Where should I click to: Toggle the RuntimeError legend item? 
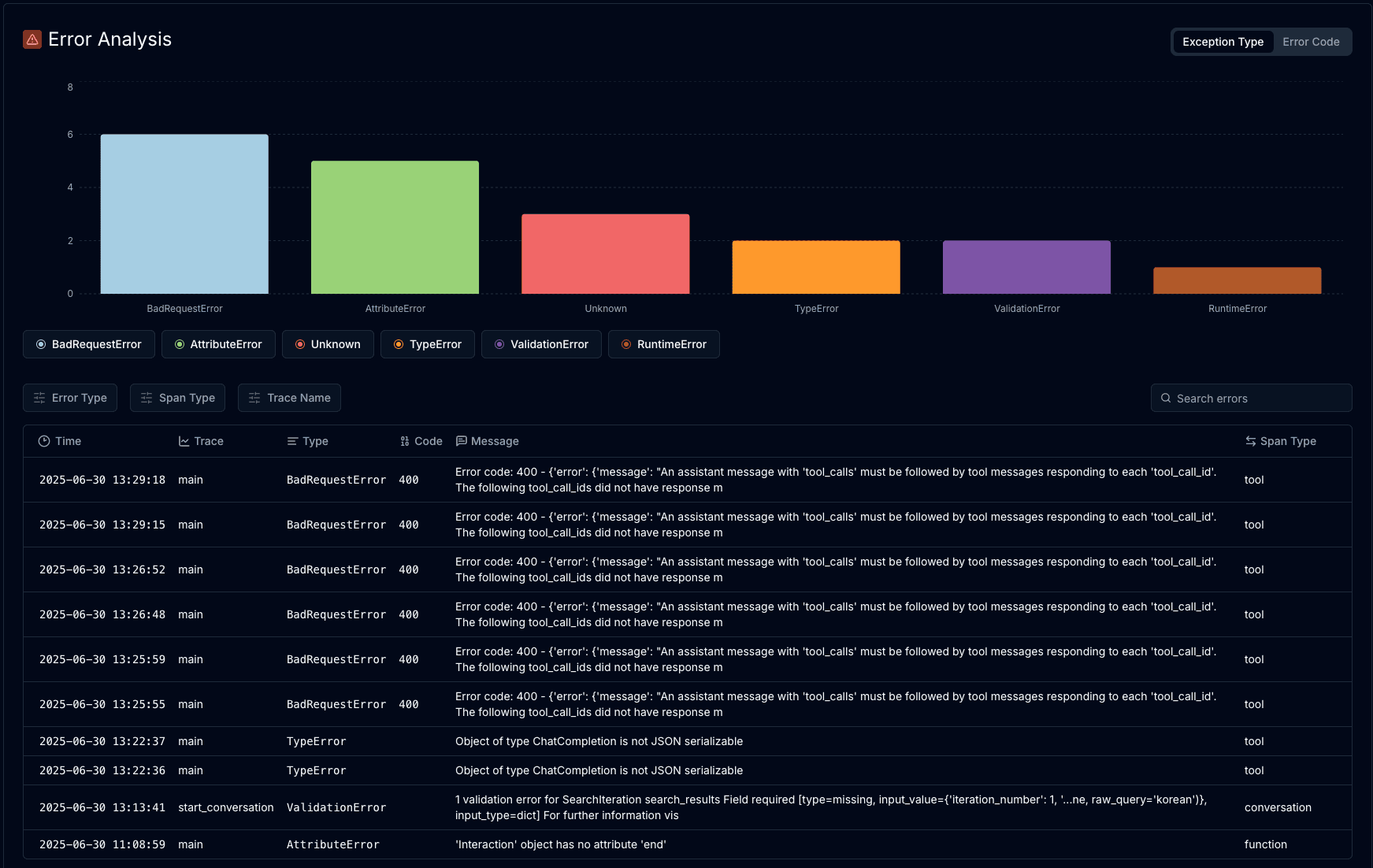(663, 344)
